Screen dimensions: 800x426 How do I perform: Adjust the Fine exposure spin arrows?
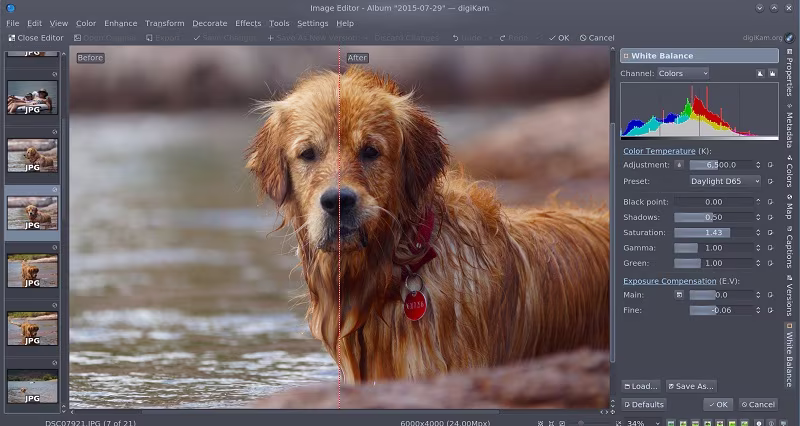pyautogui.click(x=758, y=310)
